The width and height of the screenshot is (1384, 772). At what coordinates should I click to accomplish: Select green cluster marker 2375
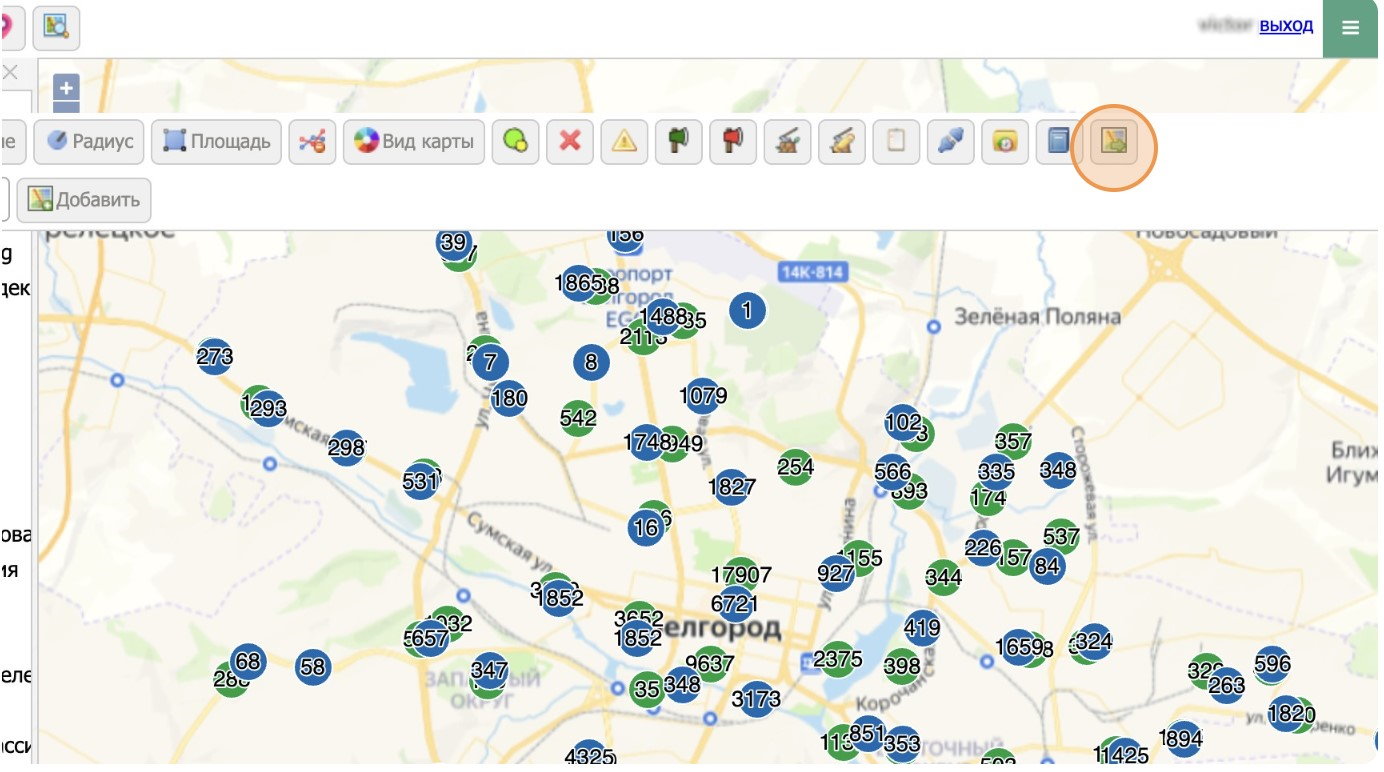(838, 659)
